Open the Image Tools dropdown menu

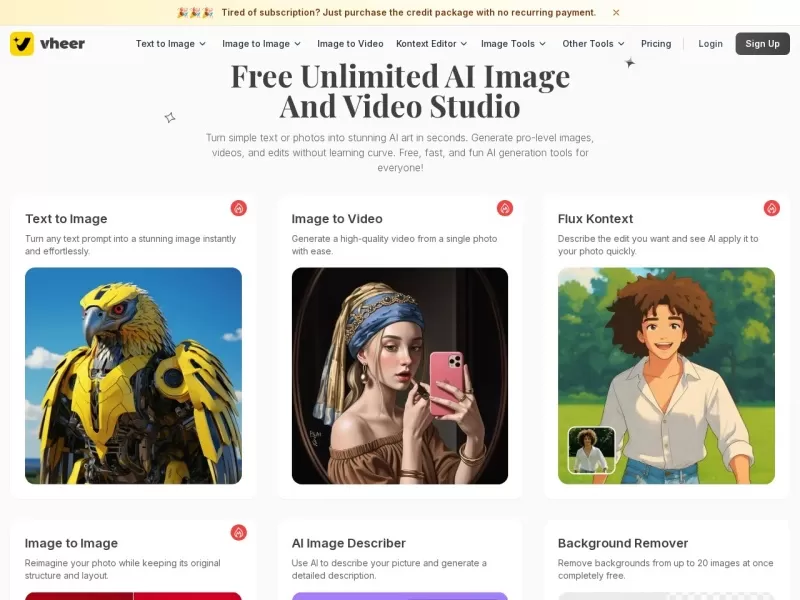tap(513, 44)
